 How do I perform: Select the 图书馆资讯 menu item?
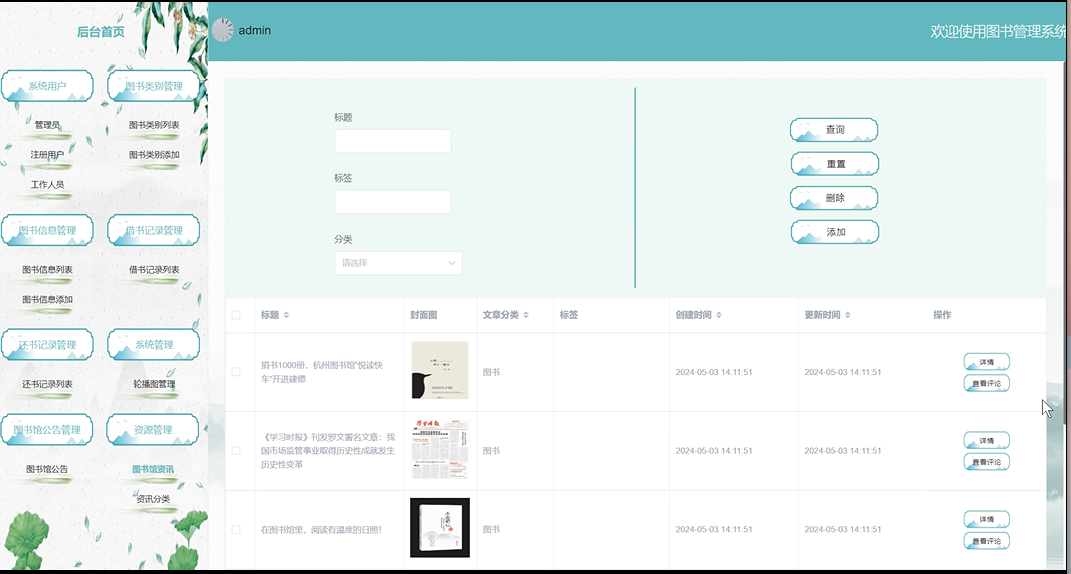coord(153,469)
